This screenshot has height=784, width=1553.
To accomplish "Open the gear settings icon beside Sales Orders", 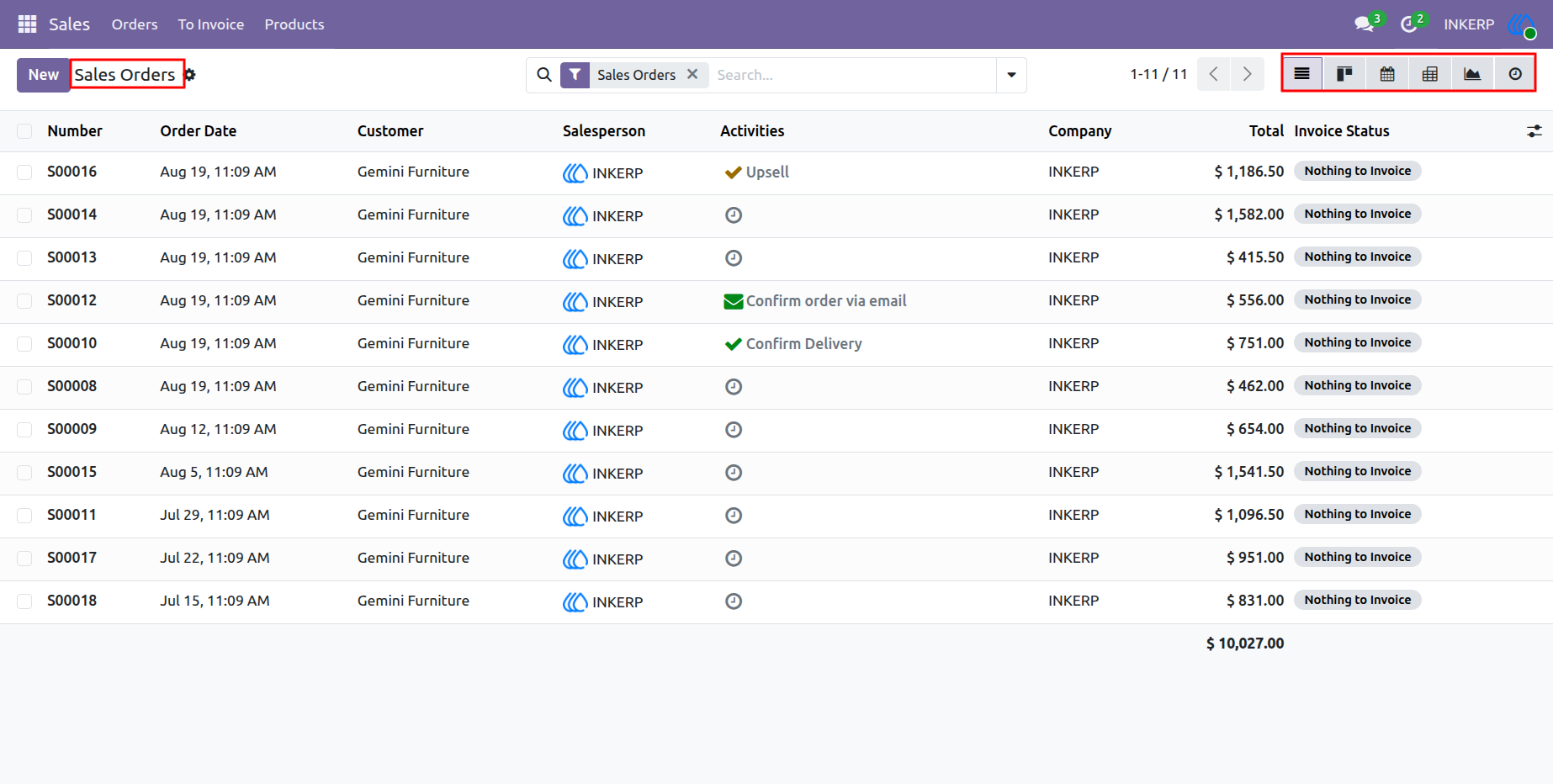I will pyautogui.click(x=190, y=75).
